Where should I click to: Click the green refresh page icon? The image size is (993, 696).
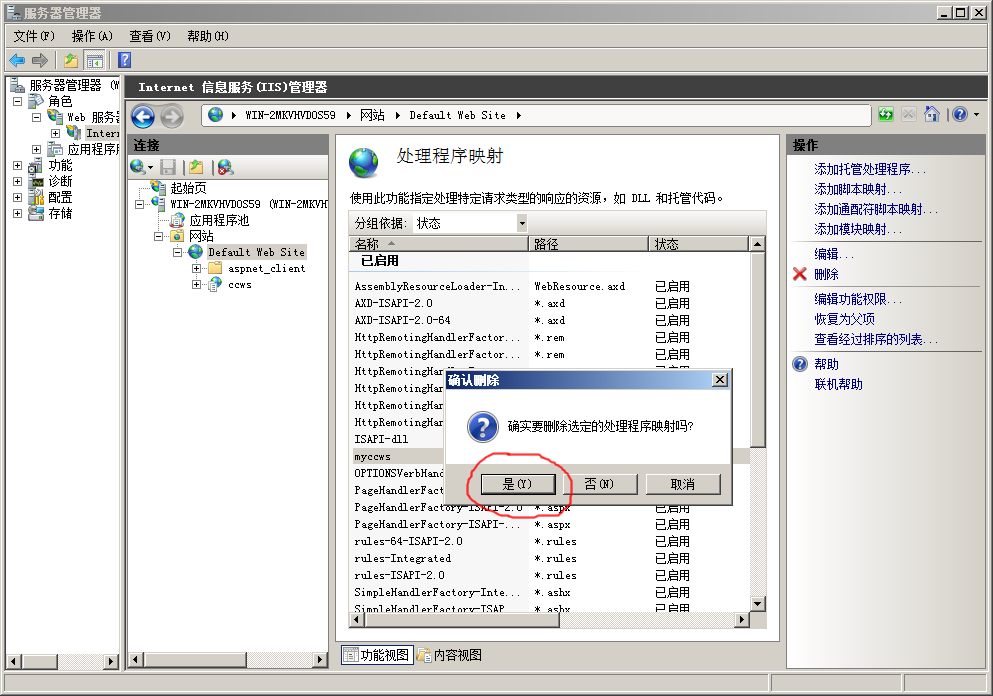click(886, 115)
